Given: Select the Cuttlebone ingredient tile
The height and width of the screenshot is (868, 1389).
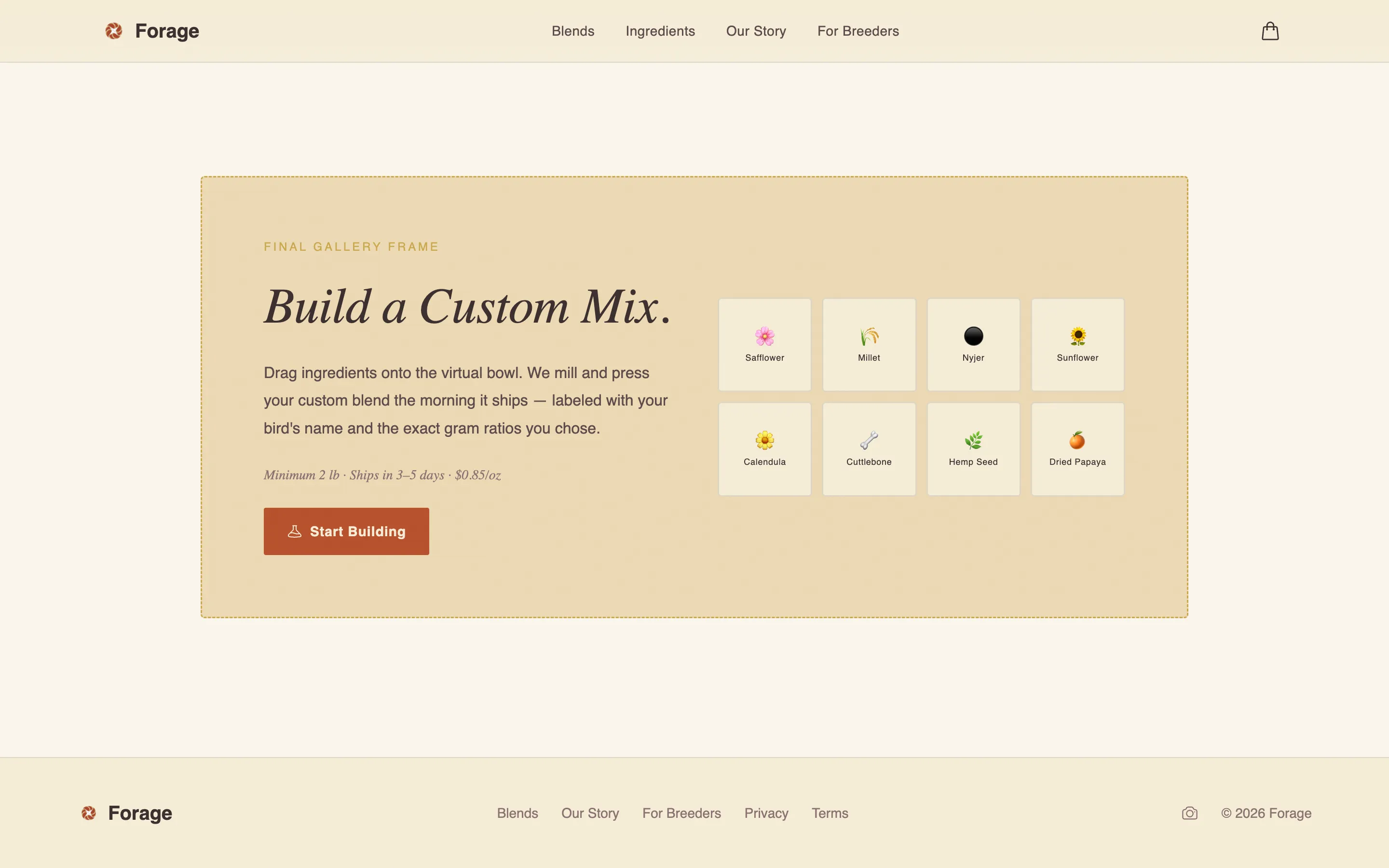Looking at the screenshot, I should (869, 449).
